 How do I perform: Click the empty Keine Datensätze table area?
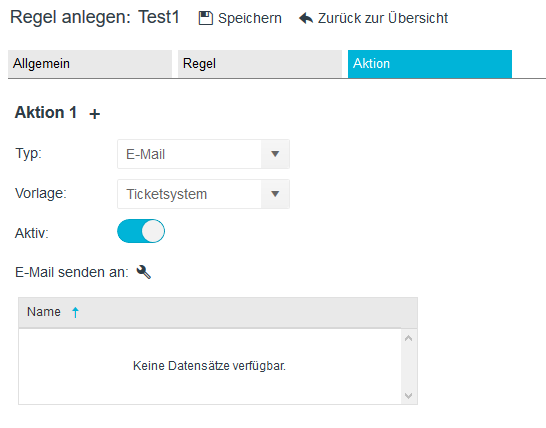click(x=210, y=366)
